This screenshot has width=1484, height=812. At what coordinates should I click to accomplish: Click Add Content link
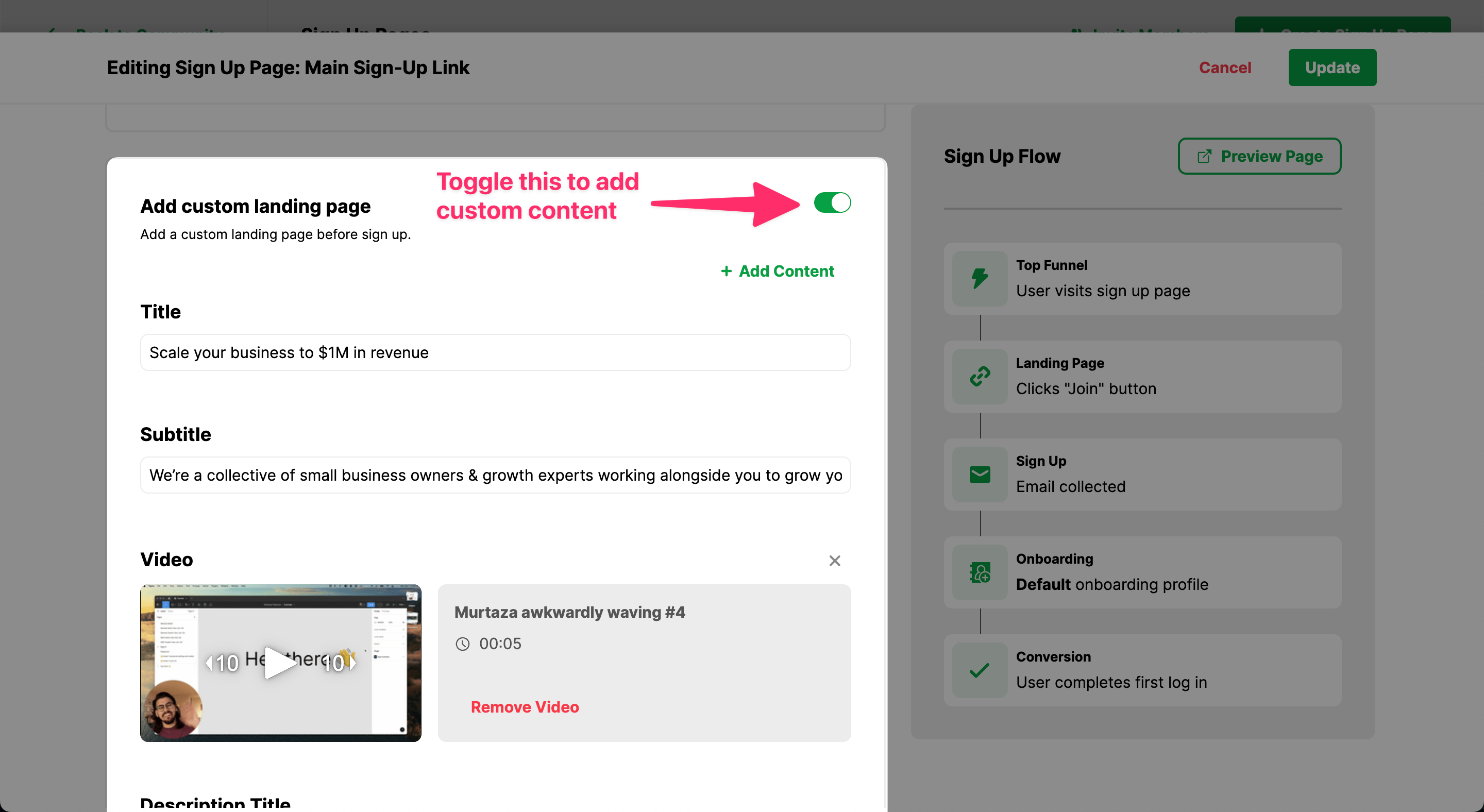click(x=777, y=271)
